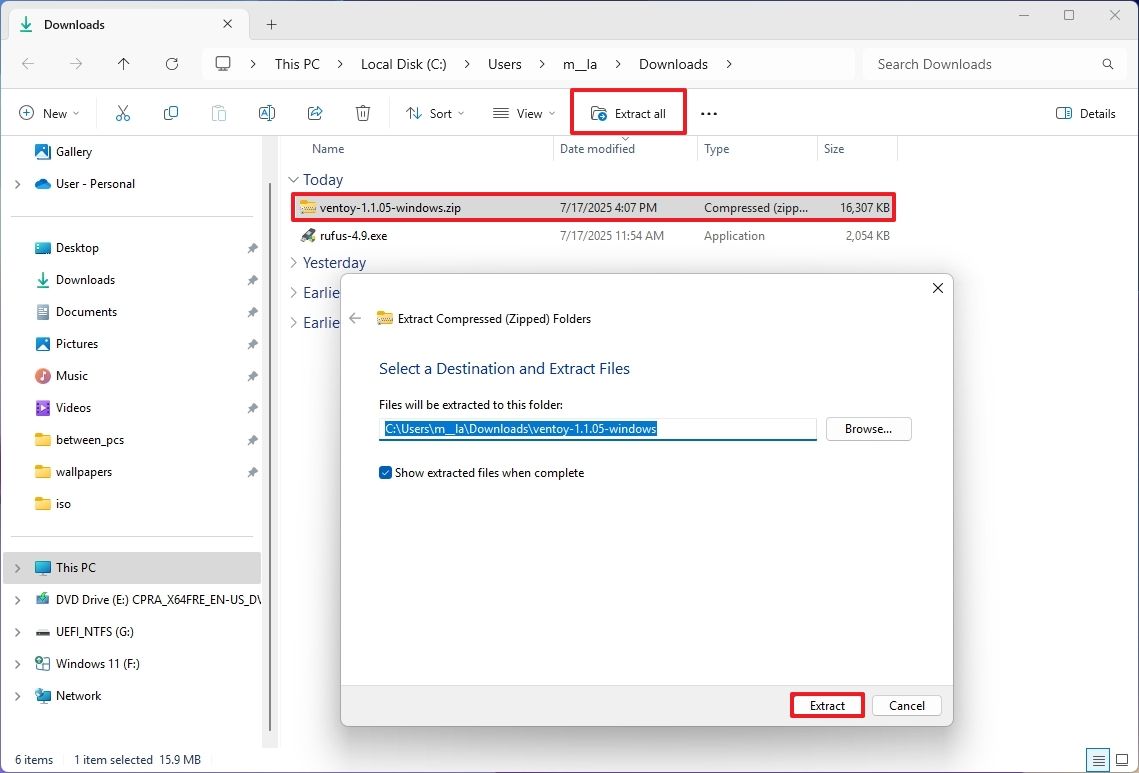Refresh the folder view with the refresh icon
This screenshot has height=773, width=1139.
pos(171,63)
